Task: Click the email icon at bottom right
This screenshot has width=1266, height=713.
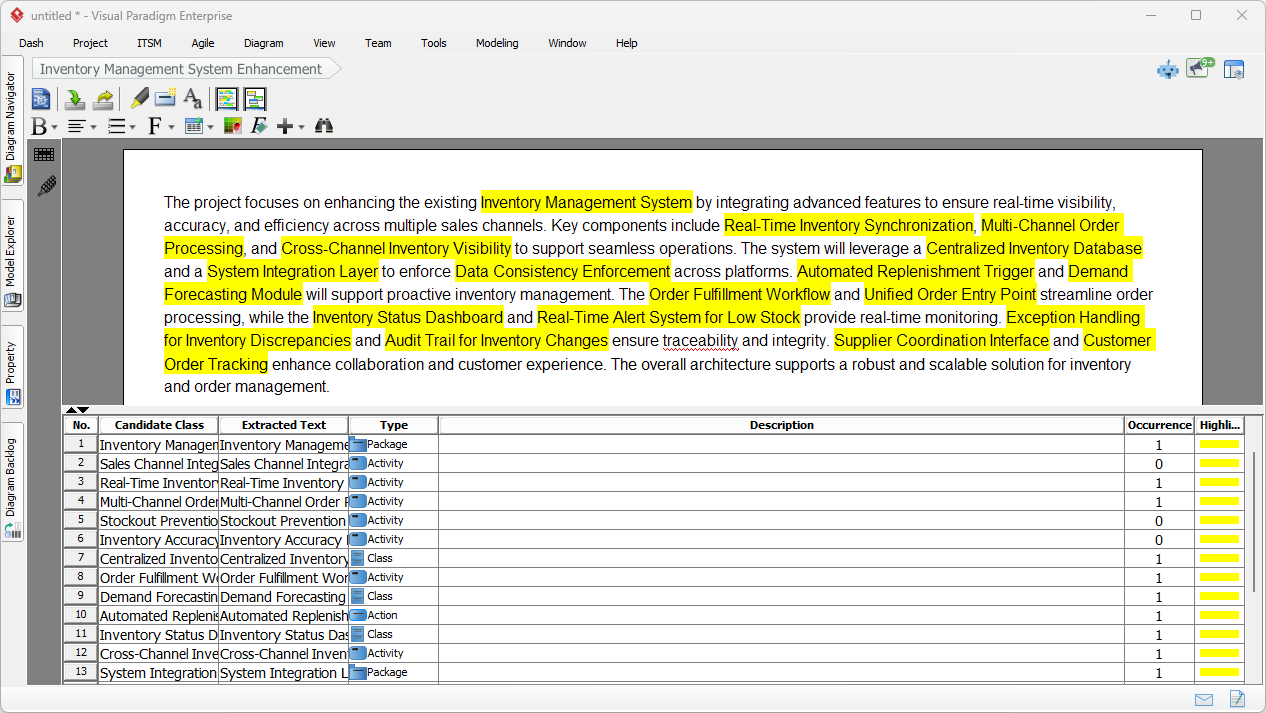Action: pyautogui.click(x=1203, y=699)
